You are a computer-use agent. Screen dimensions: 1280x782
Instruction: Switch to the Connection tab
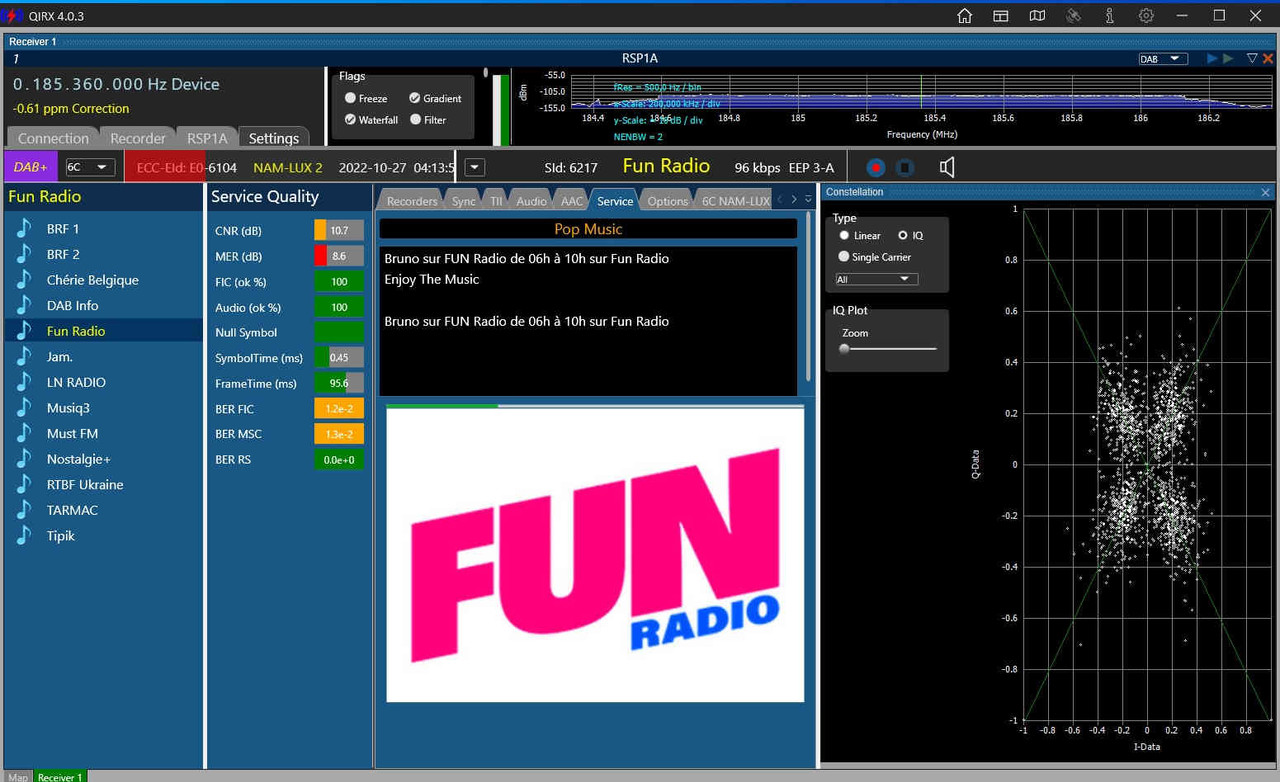[x=53, y=138]
